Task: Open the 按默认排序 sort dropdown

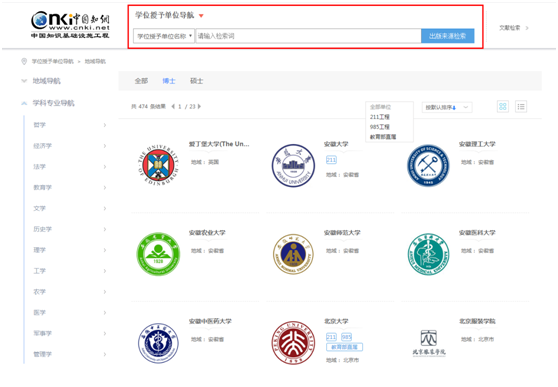Action: click(447, 107)
